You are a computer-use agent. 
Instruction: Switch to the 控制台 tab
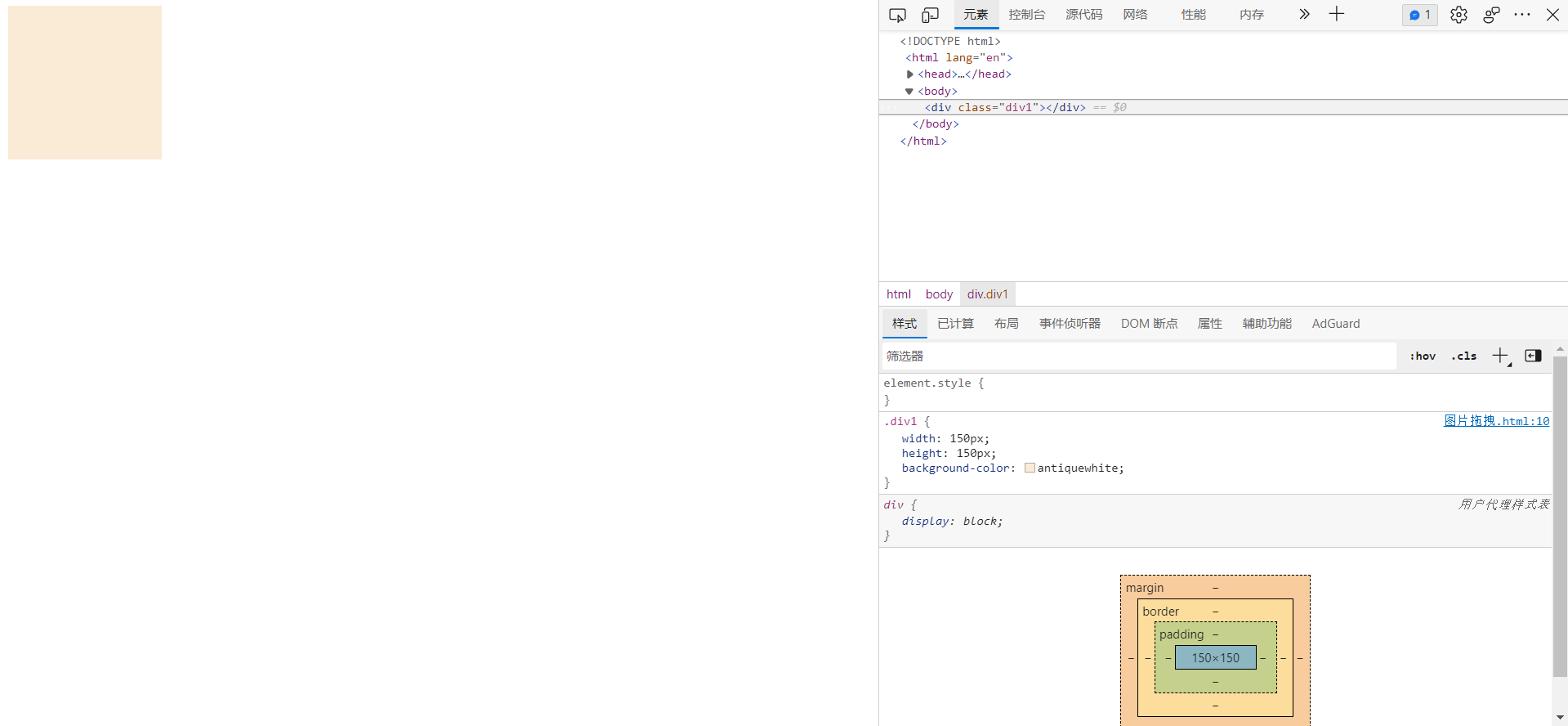(x=1026, y=15)
